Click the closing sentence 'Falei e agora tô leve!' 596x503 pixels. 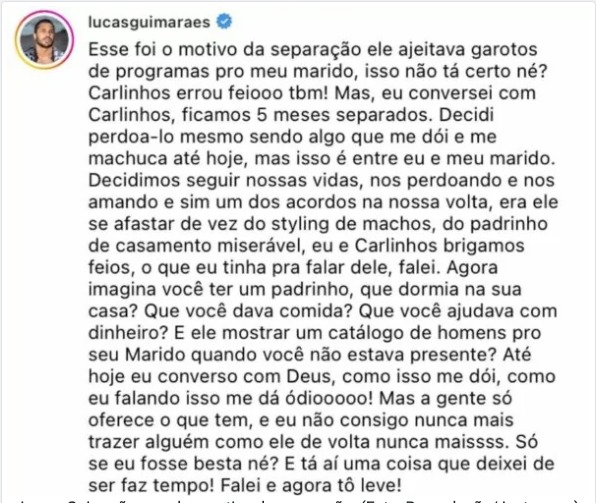click(311, 486)
